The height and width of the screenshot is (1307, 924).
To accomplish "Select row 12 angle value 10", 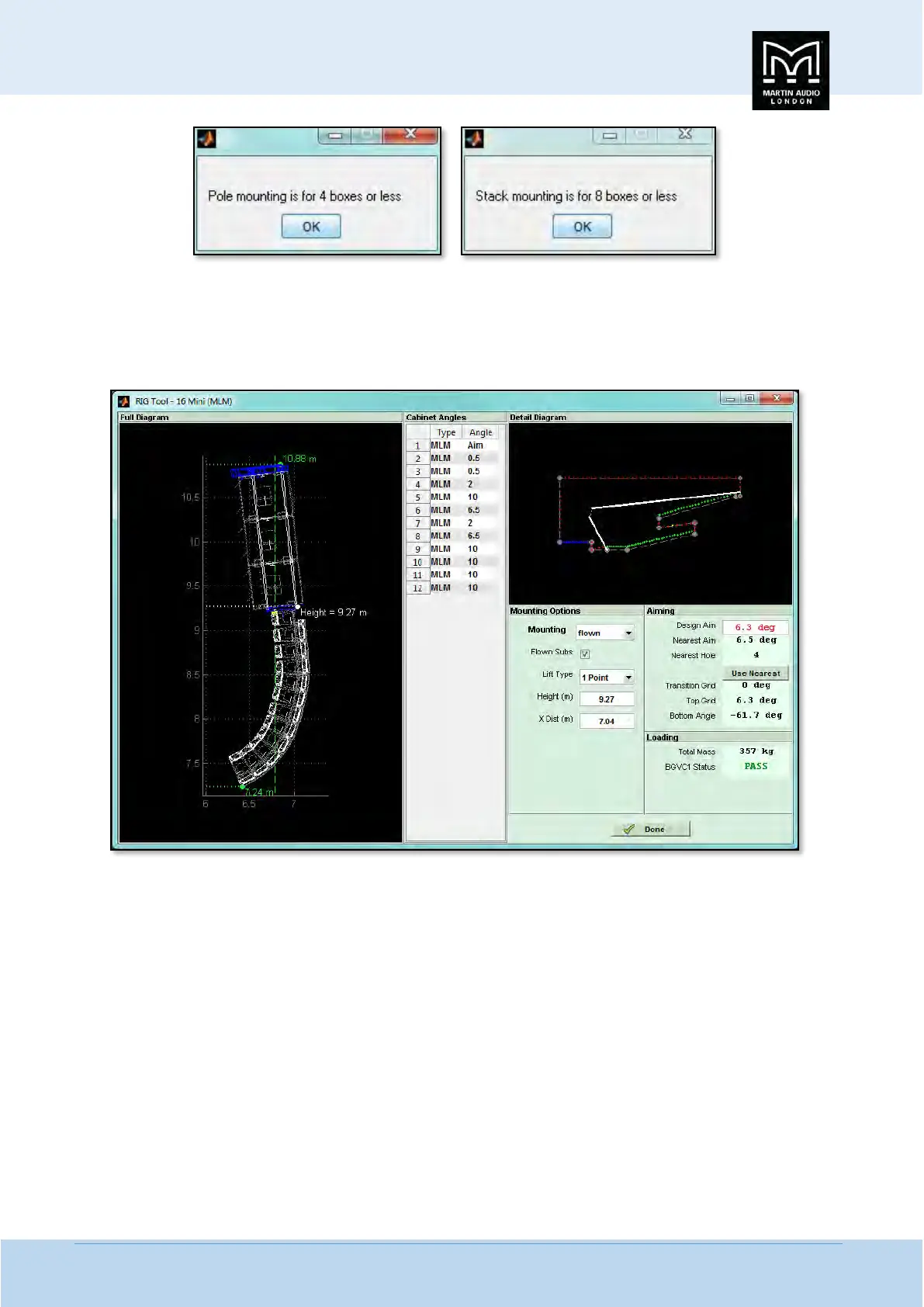I will [x=481, y=588].
